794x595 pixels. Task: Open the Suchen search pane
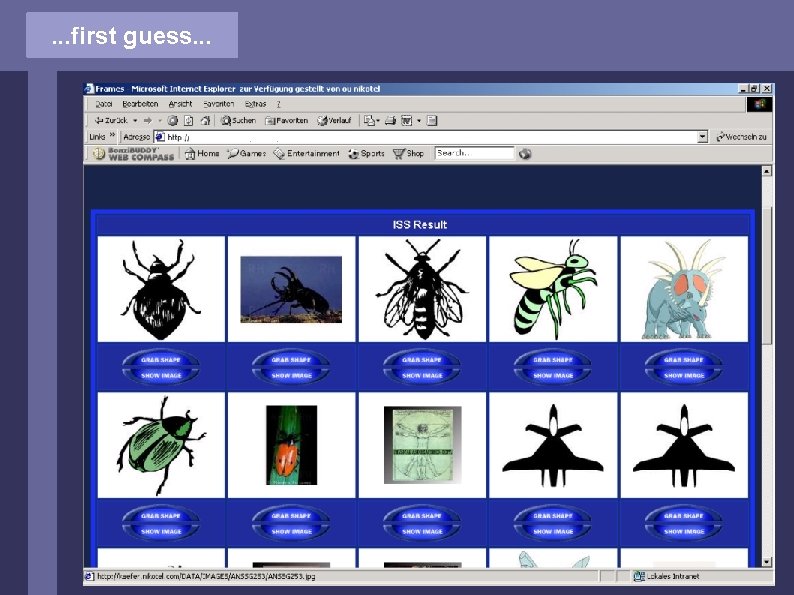point(238,121)
